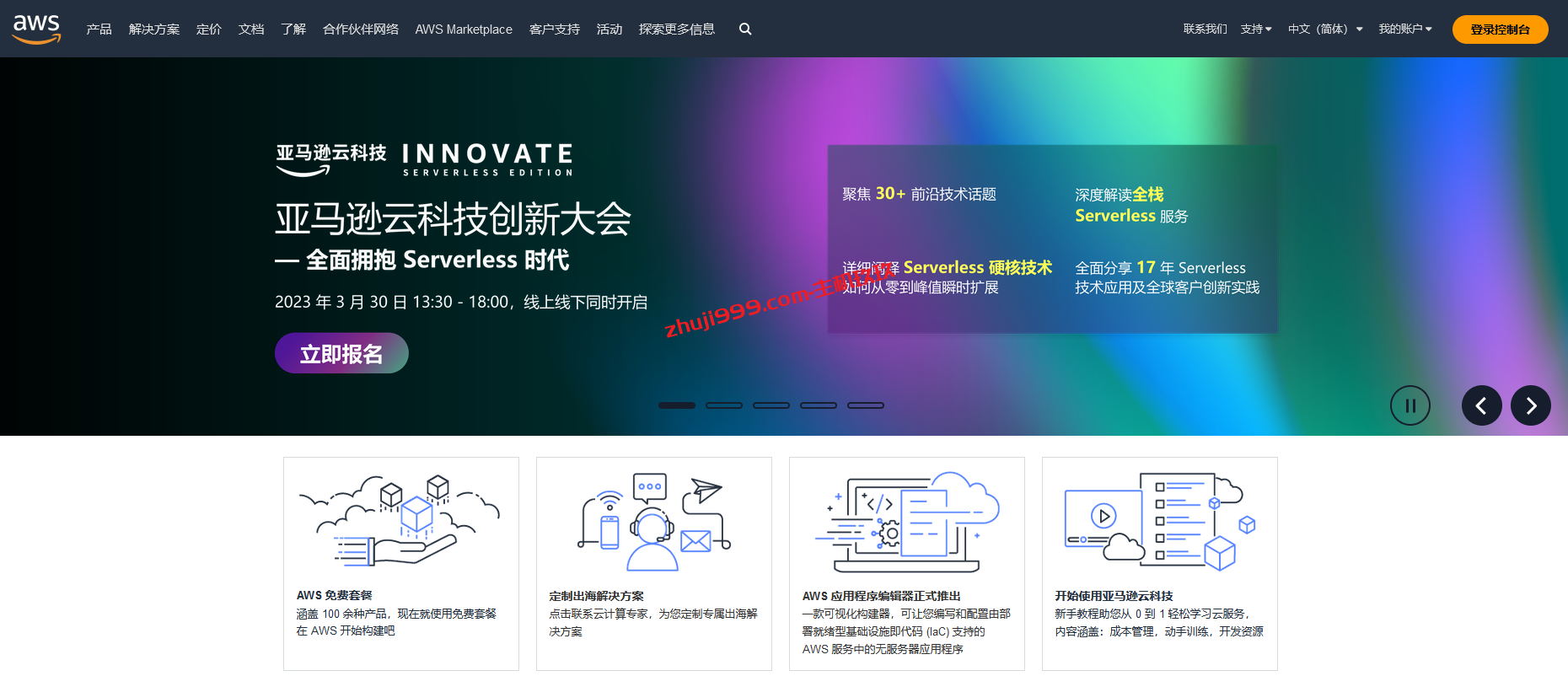This screenshot has height=676, width=1568.
Task: Click the AWS logo in the header
Action: pos(36,29)
